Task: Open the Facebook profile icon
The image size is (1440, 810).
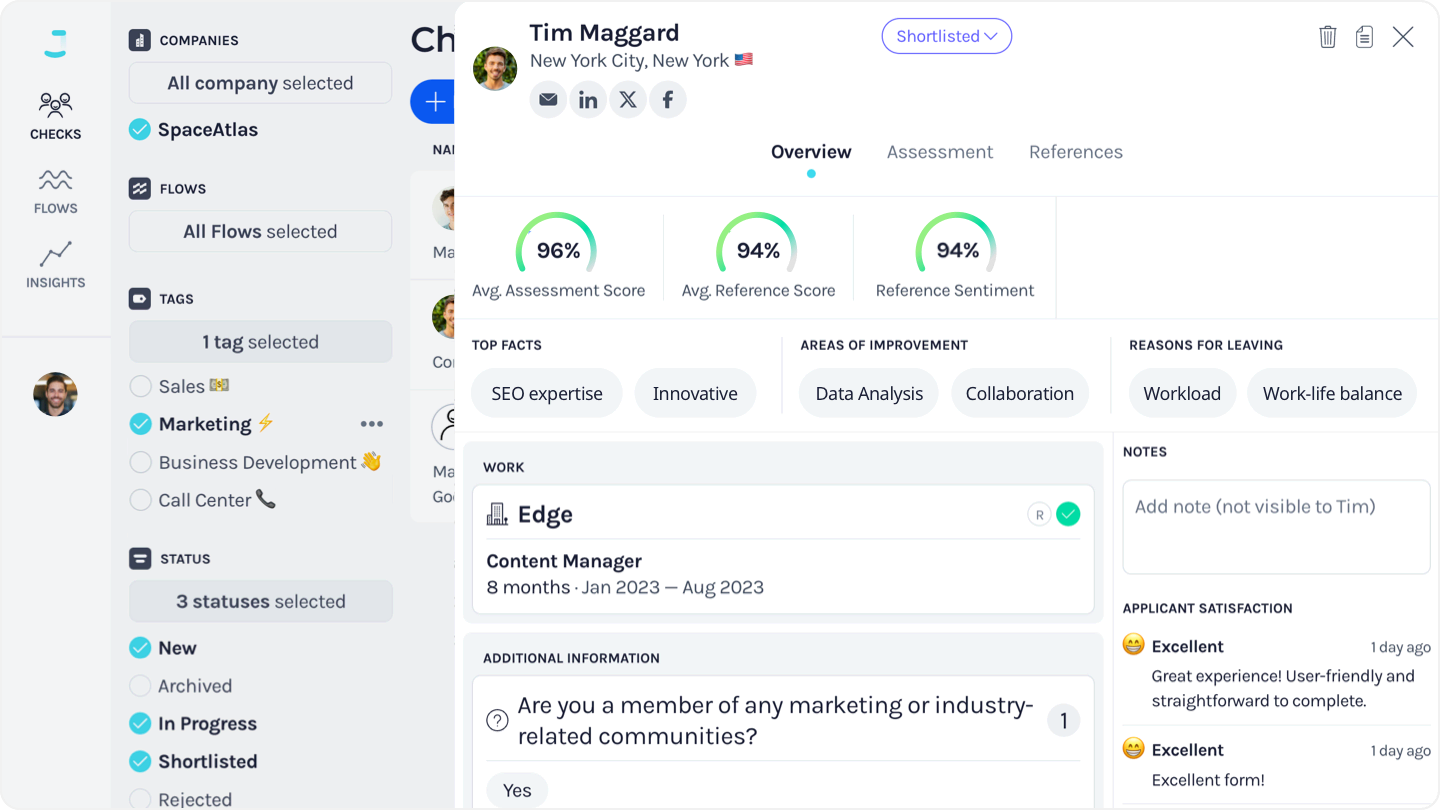Action: (668, 100)
